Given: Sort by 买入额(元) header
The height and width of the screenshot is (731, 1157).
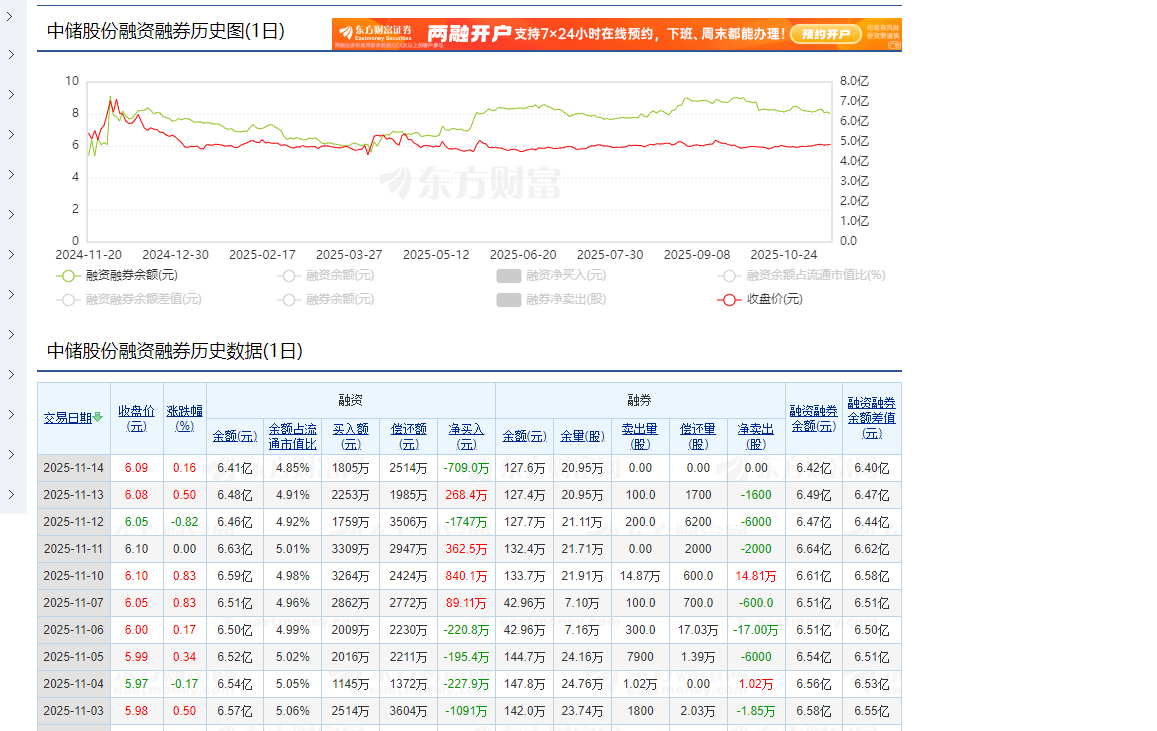Looking at the screenshot, I should (x=350, y=436).
